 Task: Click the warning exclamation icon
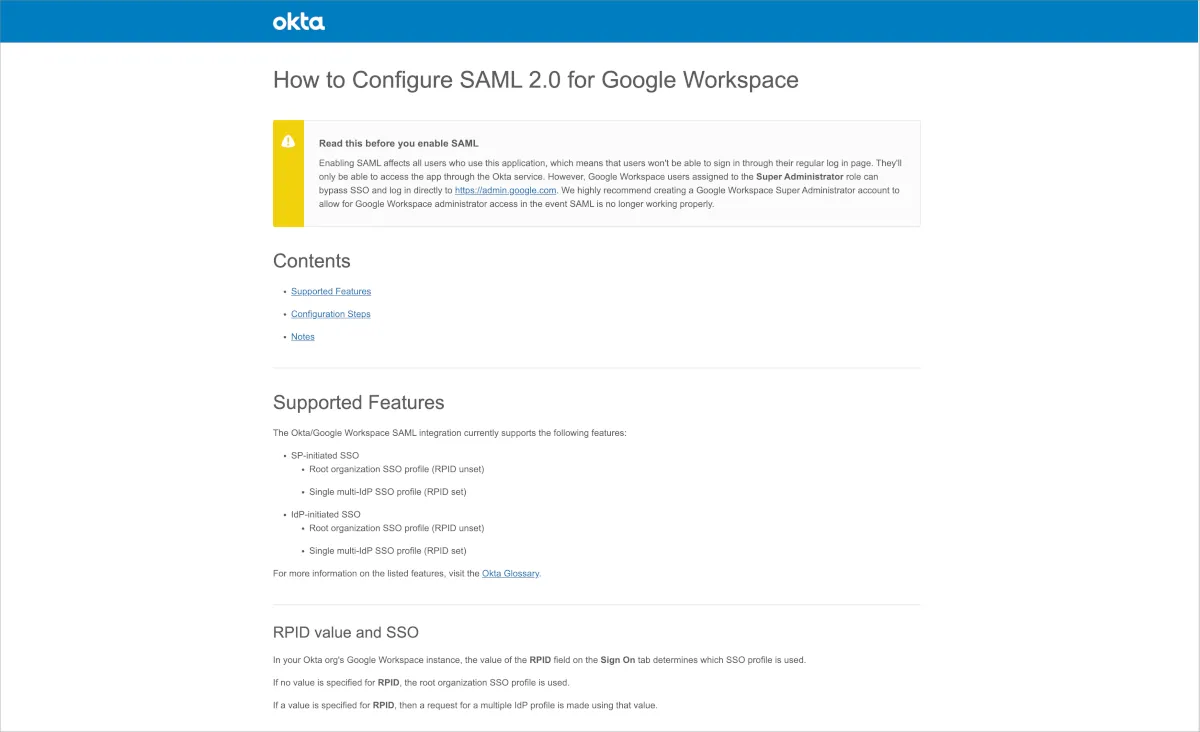[288, 142]
